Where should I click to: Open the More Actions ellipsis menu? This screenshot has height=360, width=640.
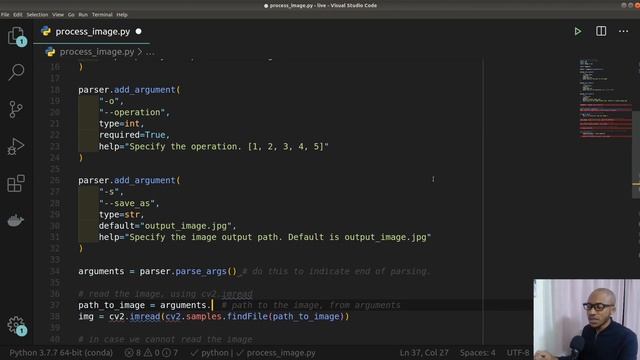[623, 31]
